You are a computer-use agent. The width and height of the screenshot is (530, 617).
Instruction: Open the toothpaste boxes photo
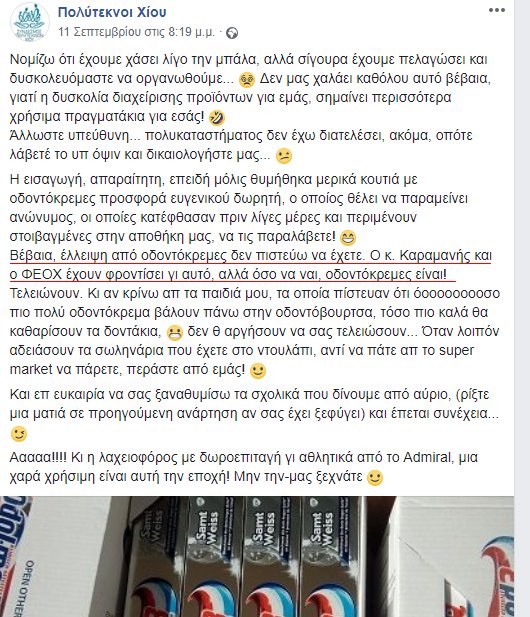click(257, 556)
